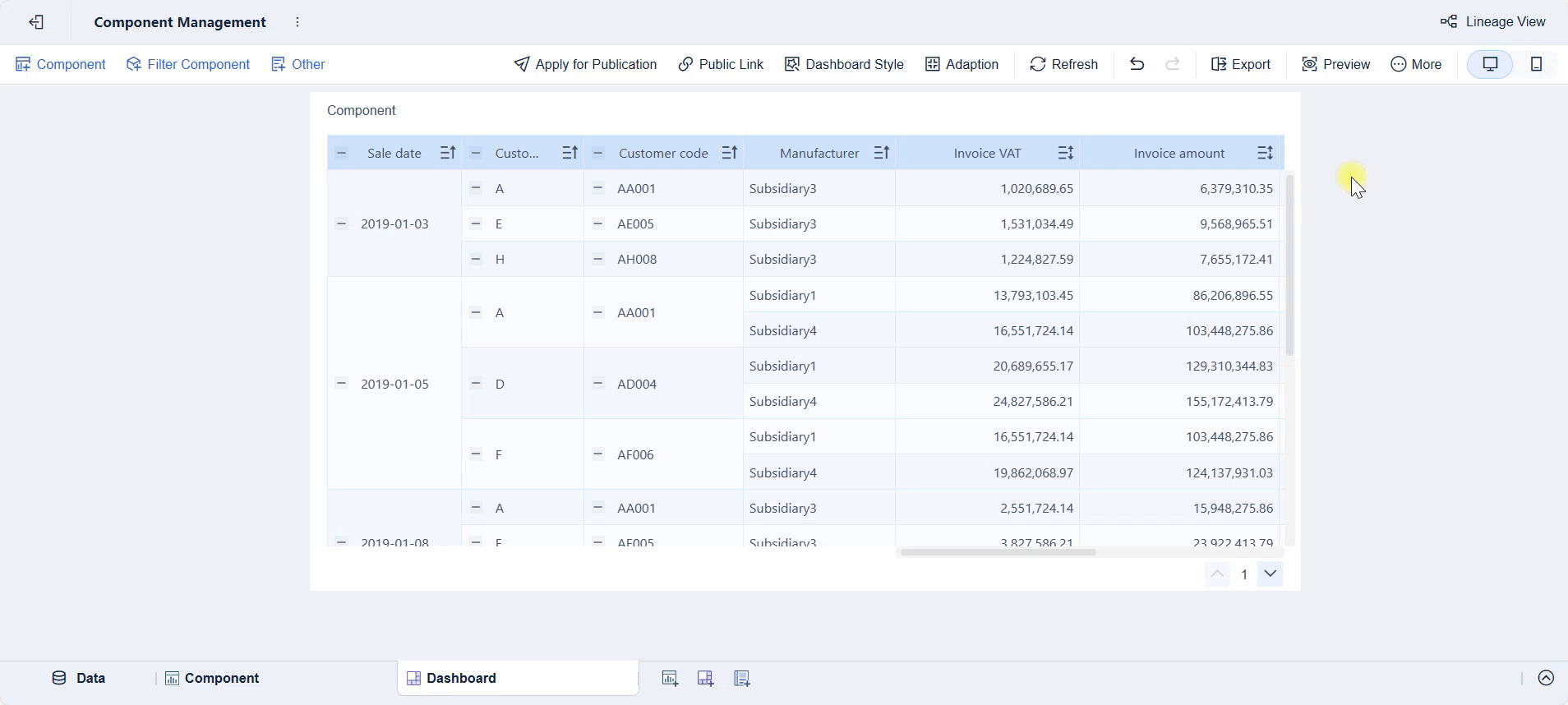
Task: Collapse the AD004 customer code row
Action: (x=598, y=384)
